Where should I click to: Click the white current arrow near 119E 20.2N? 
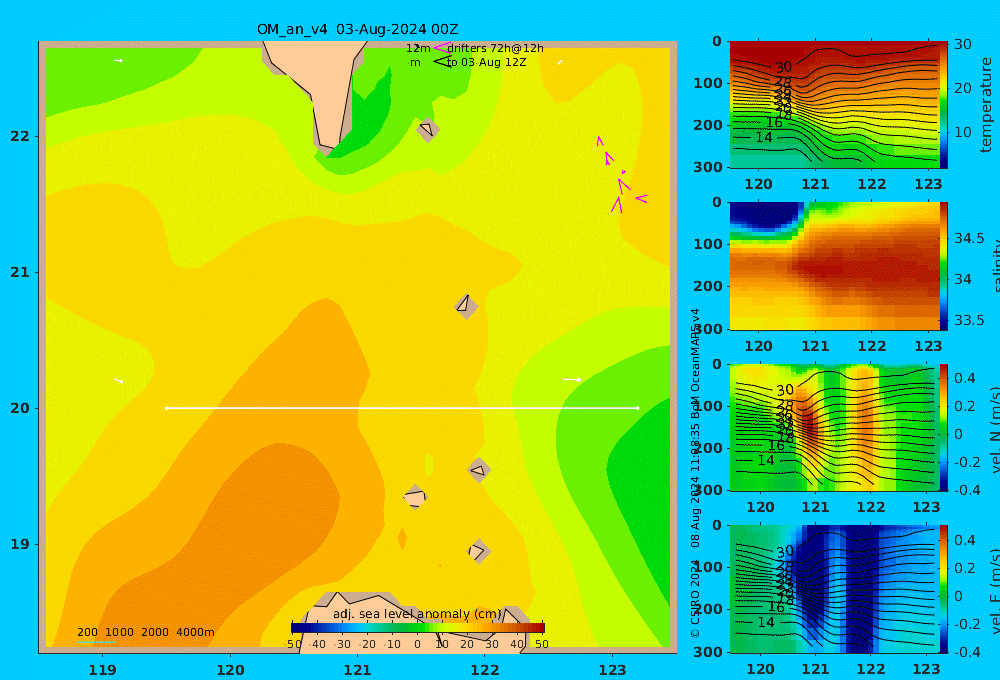click(119, 381)
